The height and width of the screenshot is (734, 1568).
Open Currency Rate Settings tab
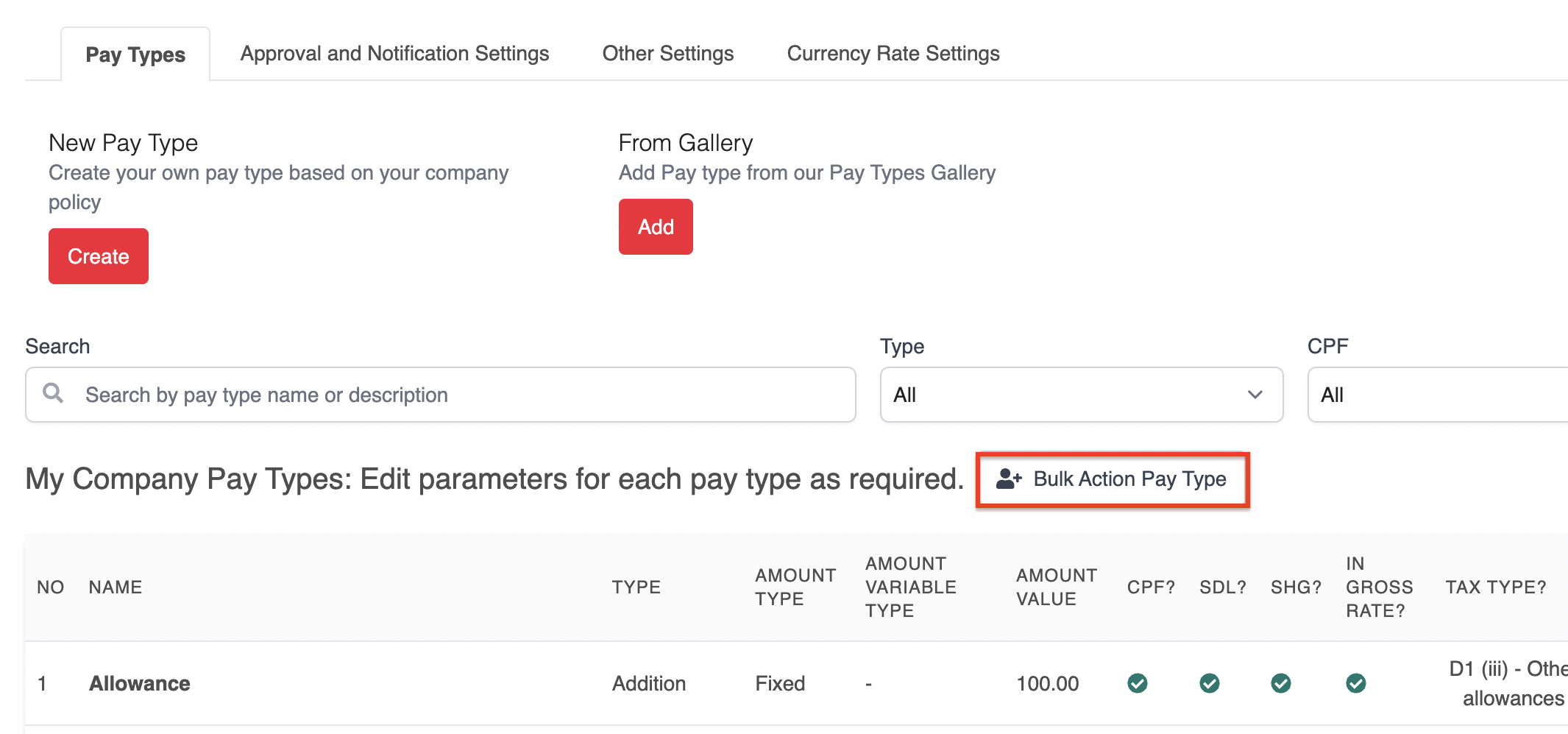coord(893,54)
